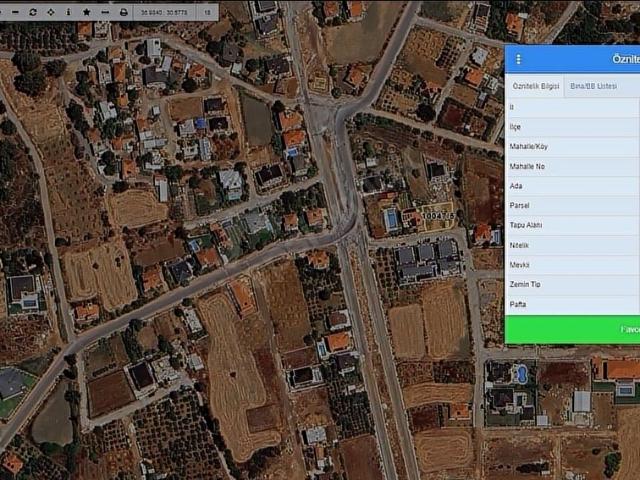640x480 pixels.
Task: Click the 1094/15 parcel label on map
Action: pyautogui.click(x=437, y=215)
